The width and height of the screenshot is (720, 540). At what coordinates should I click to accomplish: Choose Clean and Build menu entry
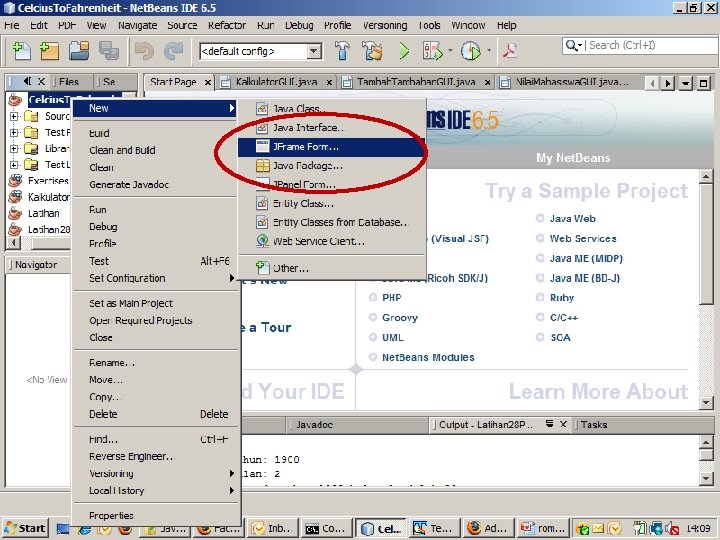point(156,150)
